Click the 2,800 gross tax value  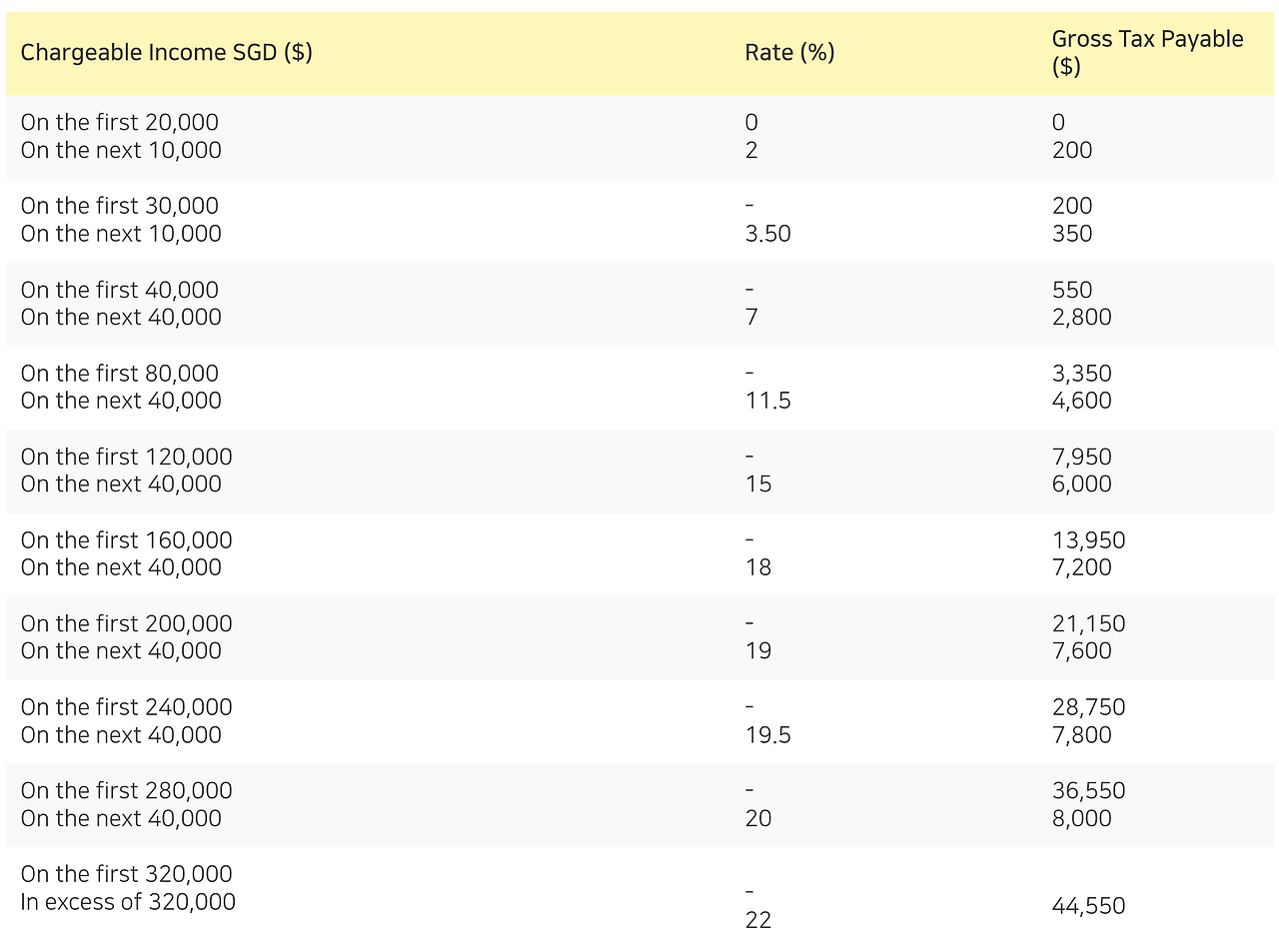[x=1081, y=318]
